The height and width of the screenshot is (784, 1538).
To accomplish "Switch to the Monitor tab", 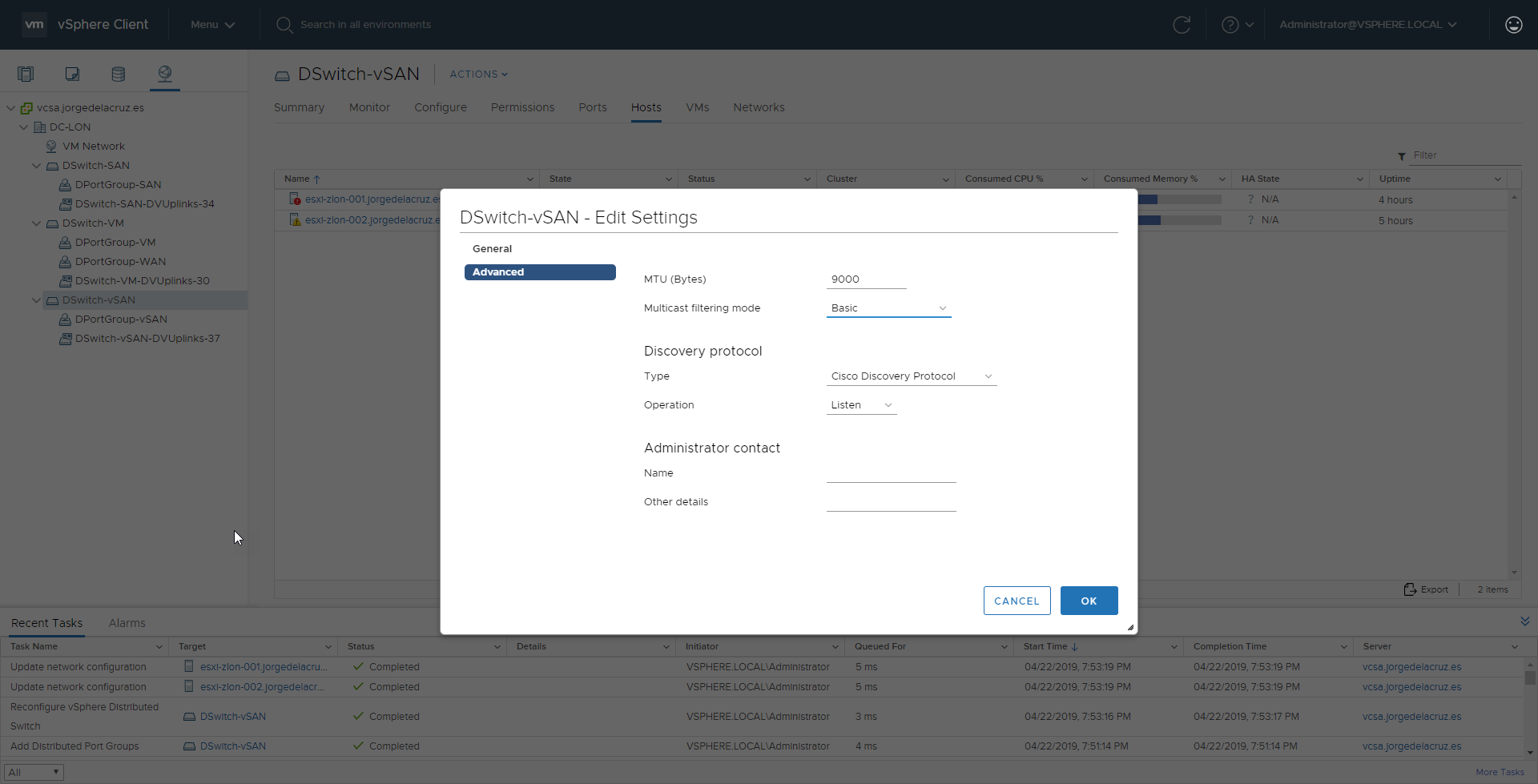I will [x=369, y=107].
